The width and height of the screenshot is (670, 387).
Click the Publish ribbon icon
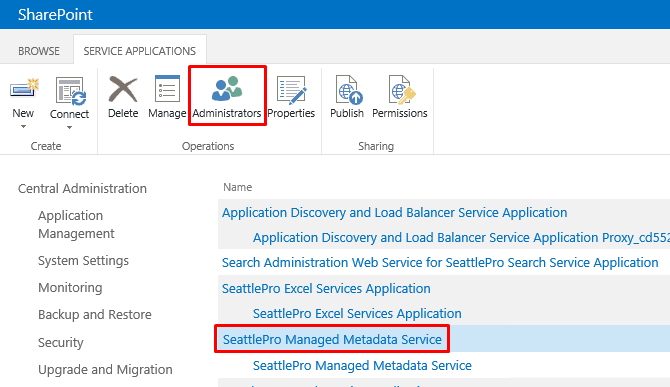(x=349, y=90)
